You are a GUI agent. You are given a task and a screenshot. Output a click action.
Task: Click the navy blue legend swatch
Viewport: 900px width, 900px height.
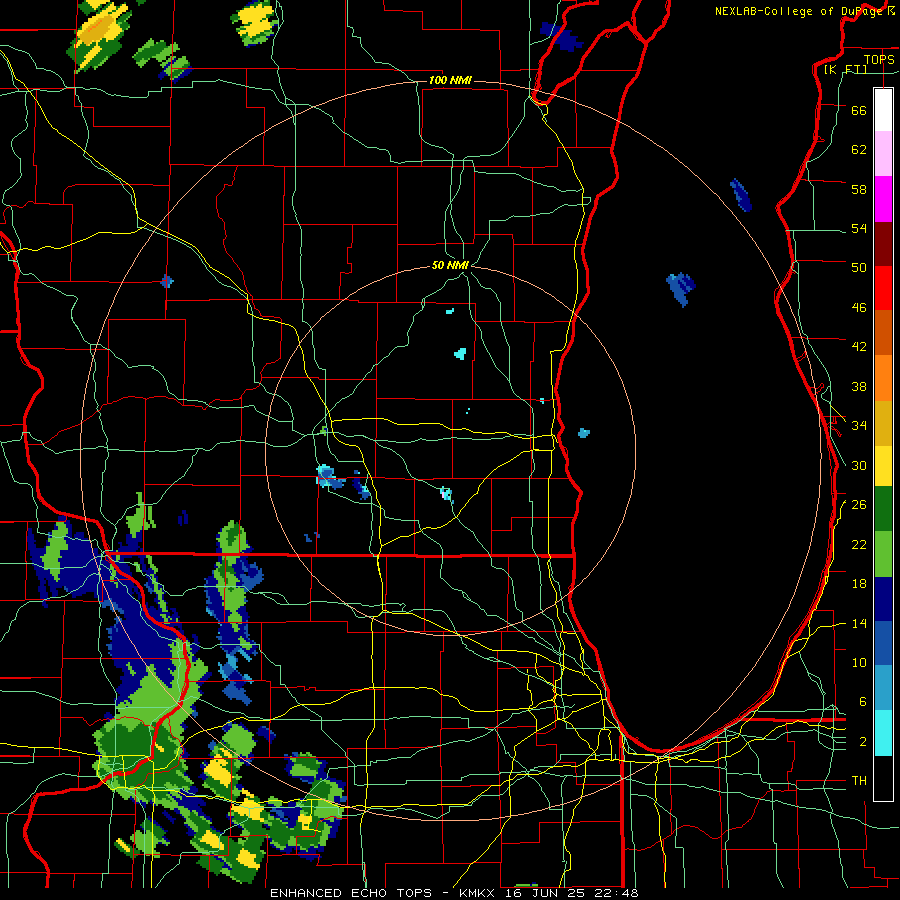[883, 599]
